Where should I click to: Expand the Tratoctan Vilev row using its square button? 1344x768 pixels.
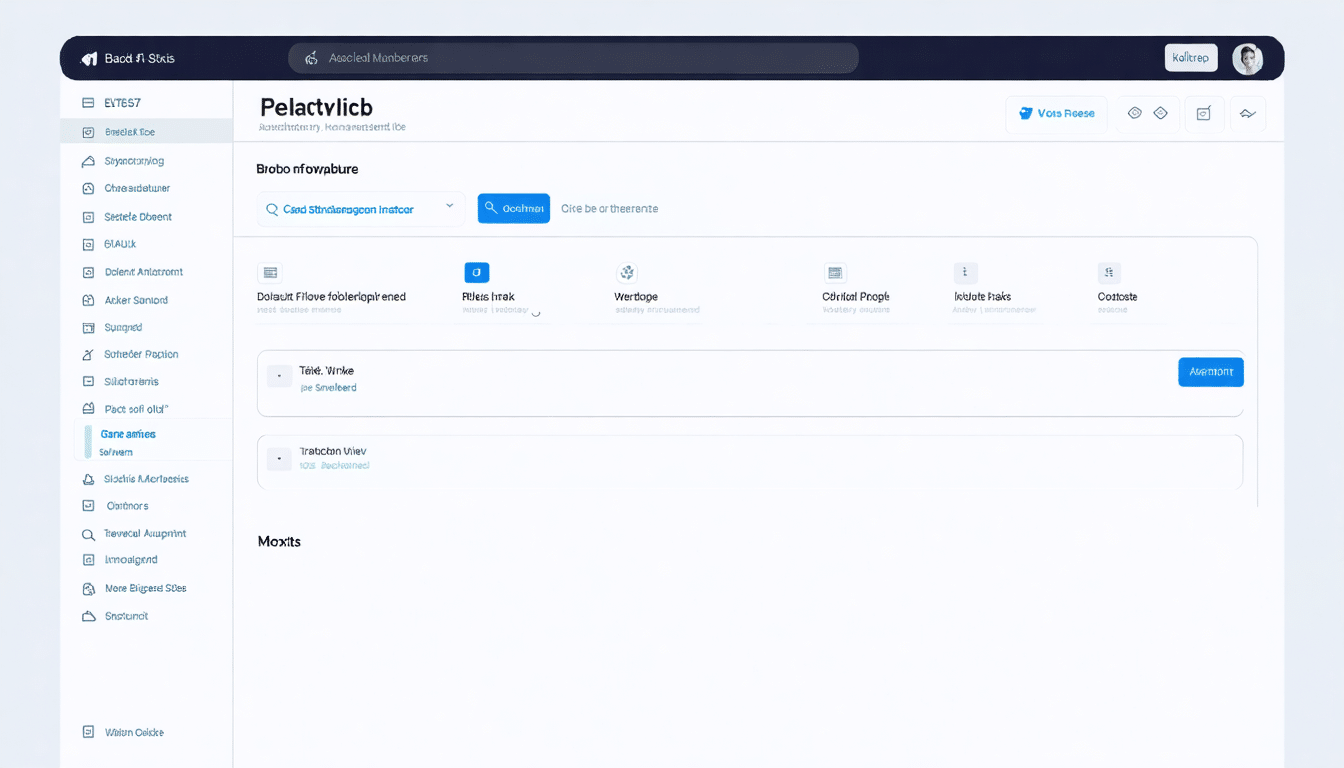point(279,459)
